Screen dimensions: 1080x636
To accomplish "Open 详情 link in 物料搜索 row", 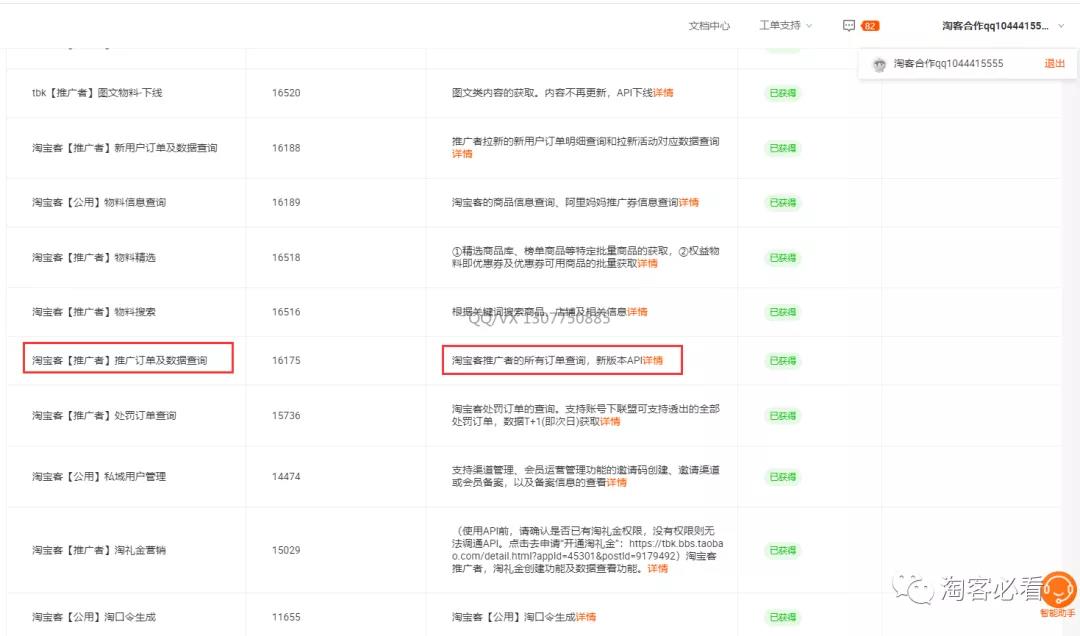I will click(637, 311).
